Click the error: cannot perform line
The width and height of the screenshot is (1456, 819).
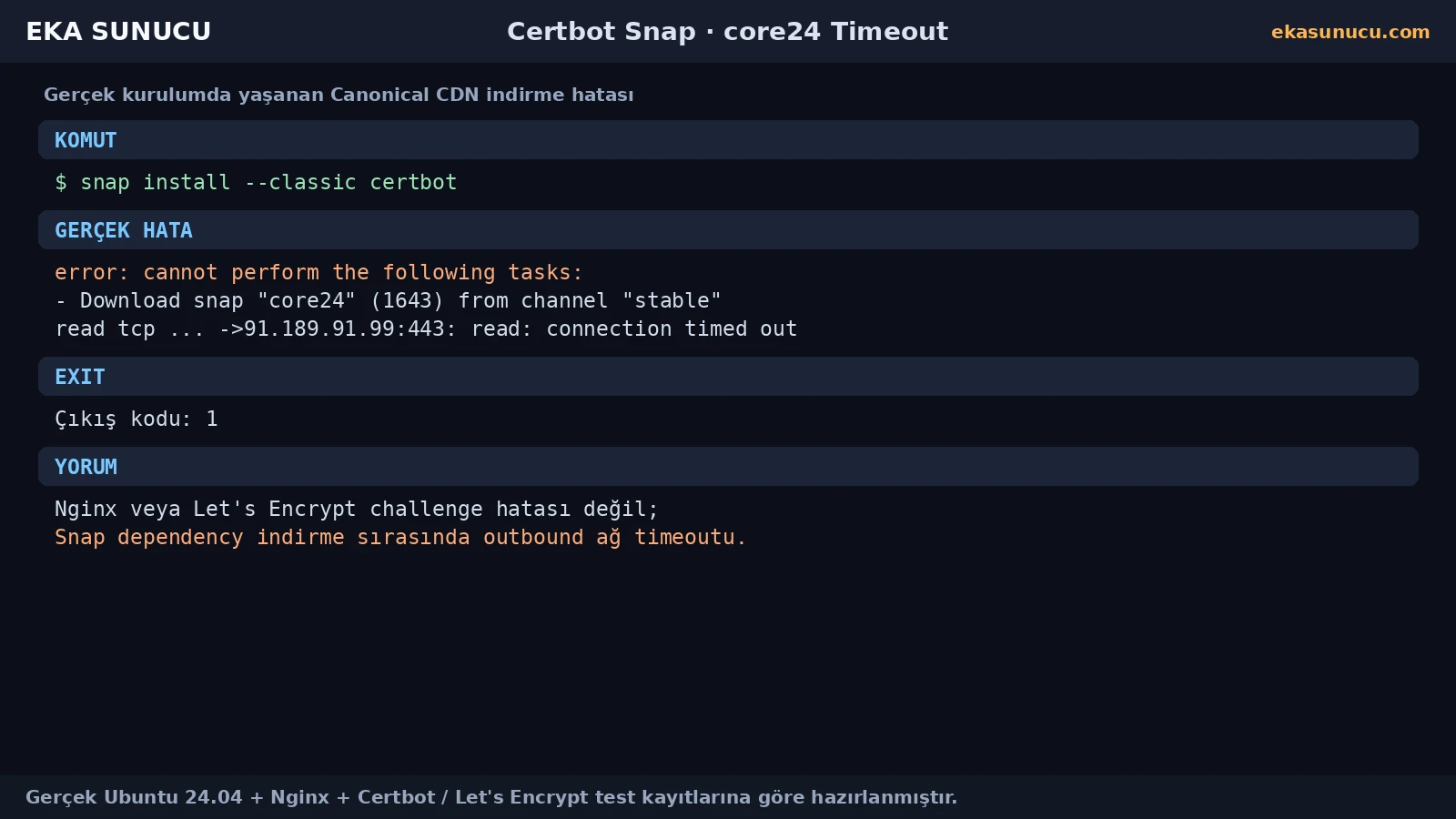(318, 272)
